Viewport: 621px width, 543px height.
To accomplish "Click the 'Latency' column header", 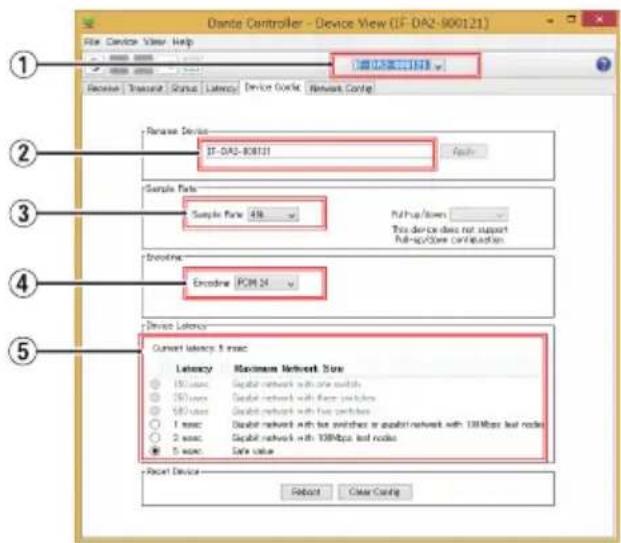I will (194, 369).
